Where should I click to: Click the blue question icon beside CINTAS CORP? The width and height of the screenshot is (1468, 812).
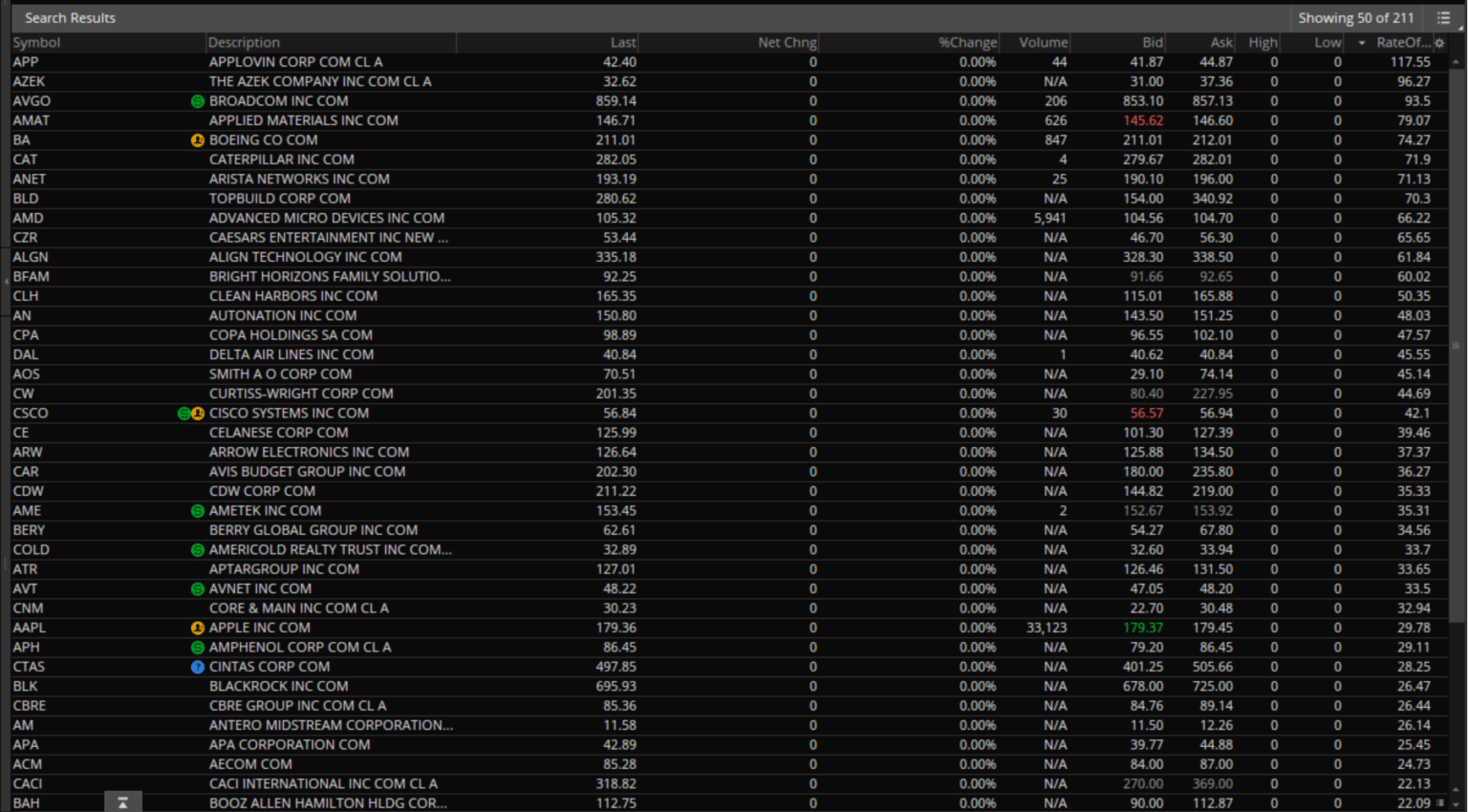tap(198, 667)
